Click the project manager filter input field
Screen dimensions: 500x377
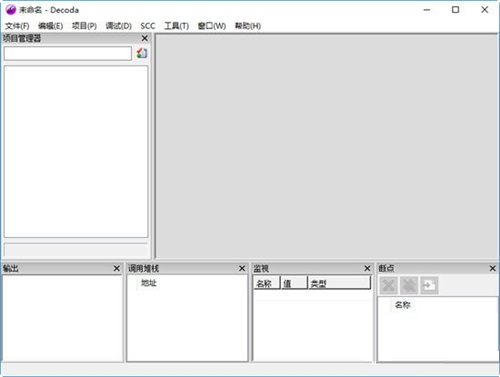tap(68, 53)
